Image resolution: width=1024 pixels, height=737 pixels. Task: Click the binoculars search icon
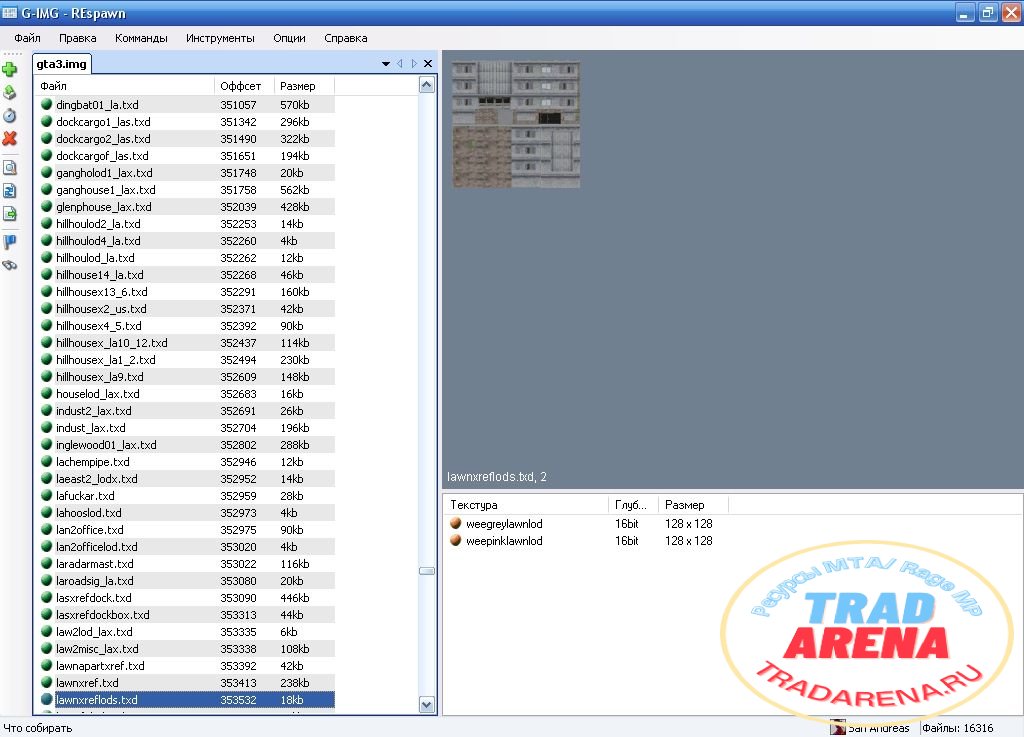[x=10, y=265]
